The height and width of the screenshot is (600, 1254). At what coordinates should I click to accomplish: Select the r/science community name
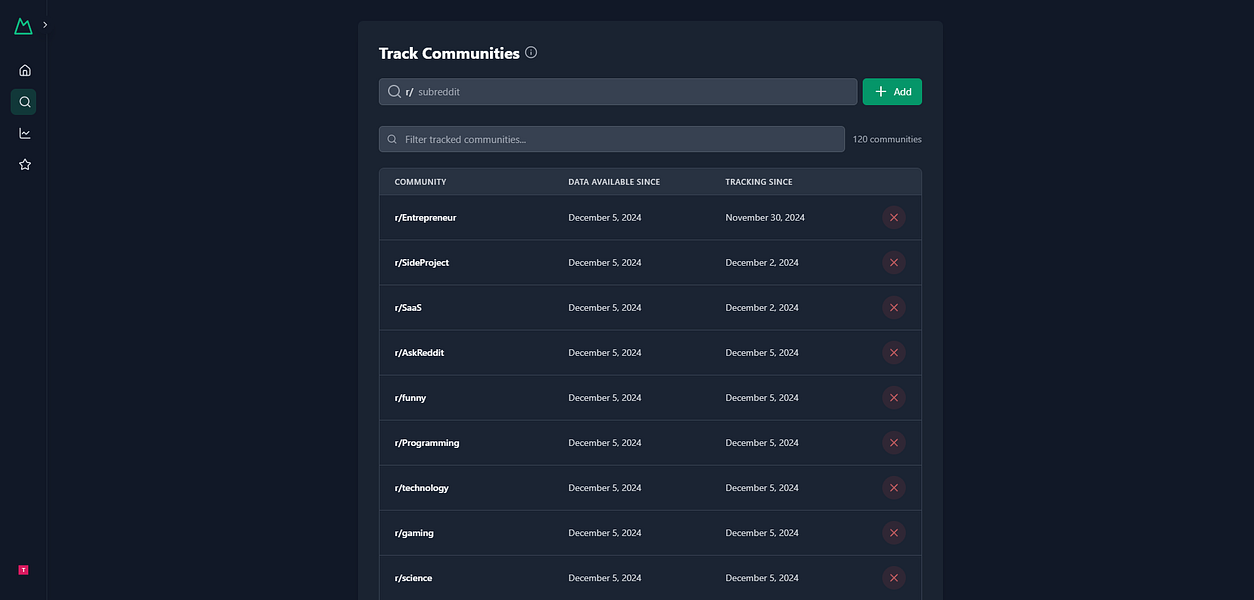pos(413,577)
